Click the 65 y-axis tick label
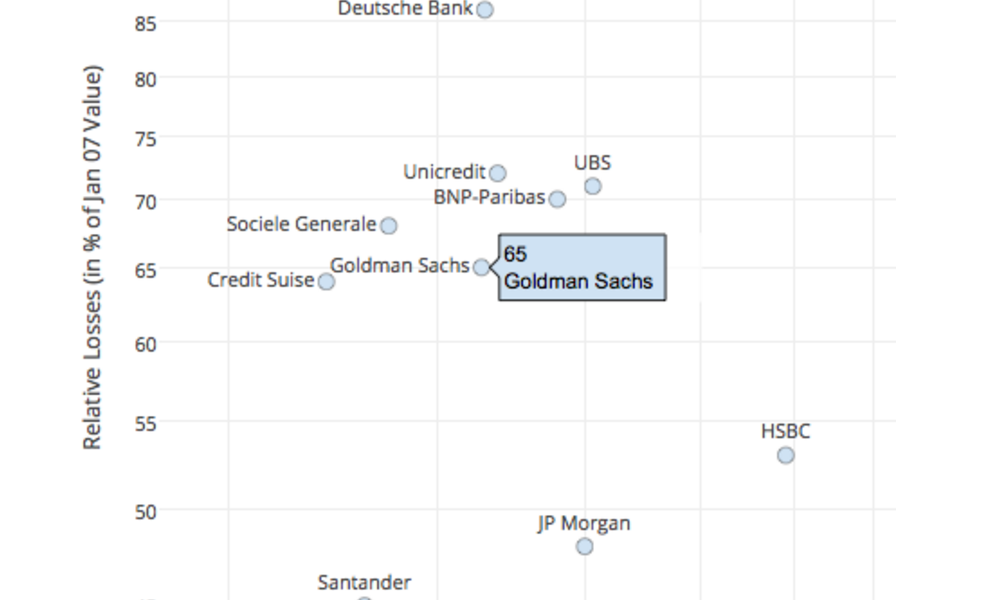1000x600 pixels. pyautogui.click(x=145, y=271)
